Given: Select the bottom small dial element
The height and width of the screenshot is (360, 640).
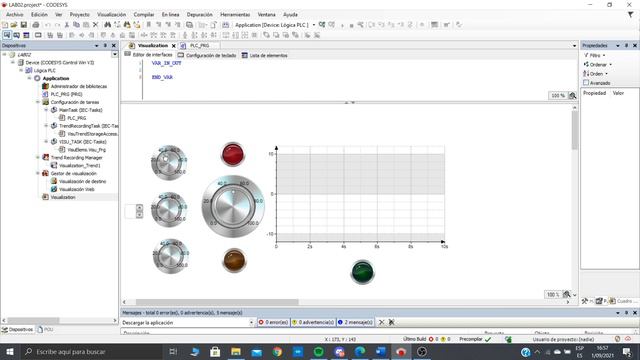Looking at the screenshot, I should tap(171, 256).
